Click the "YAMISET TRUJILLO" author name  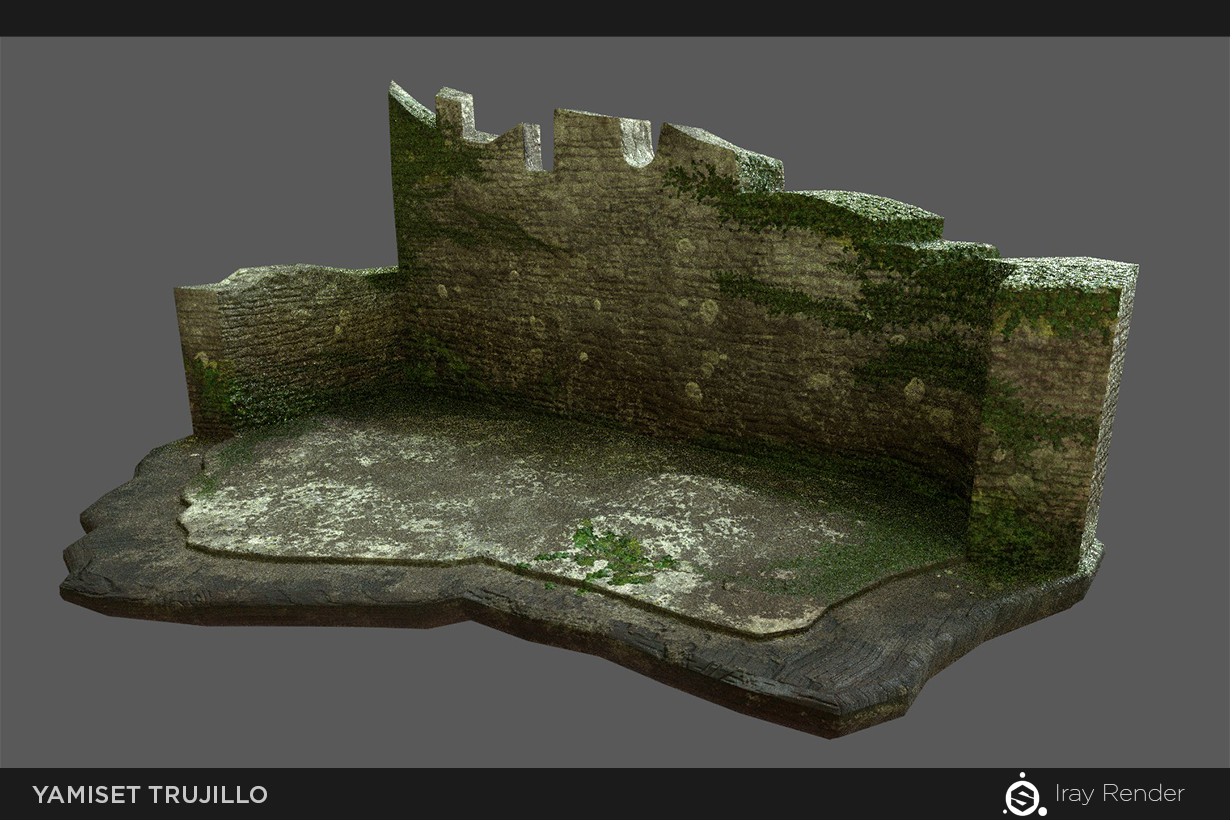(150, 795)
